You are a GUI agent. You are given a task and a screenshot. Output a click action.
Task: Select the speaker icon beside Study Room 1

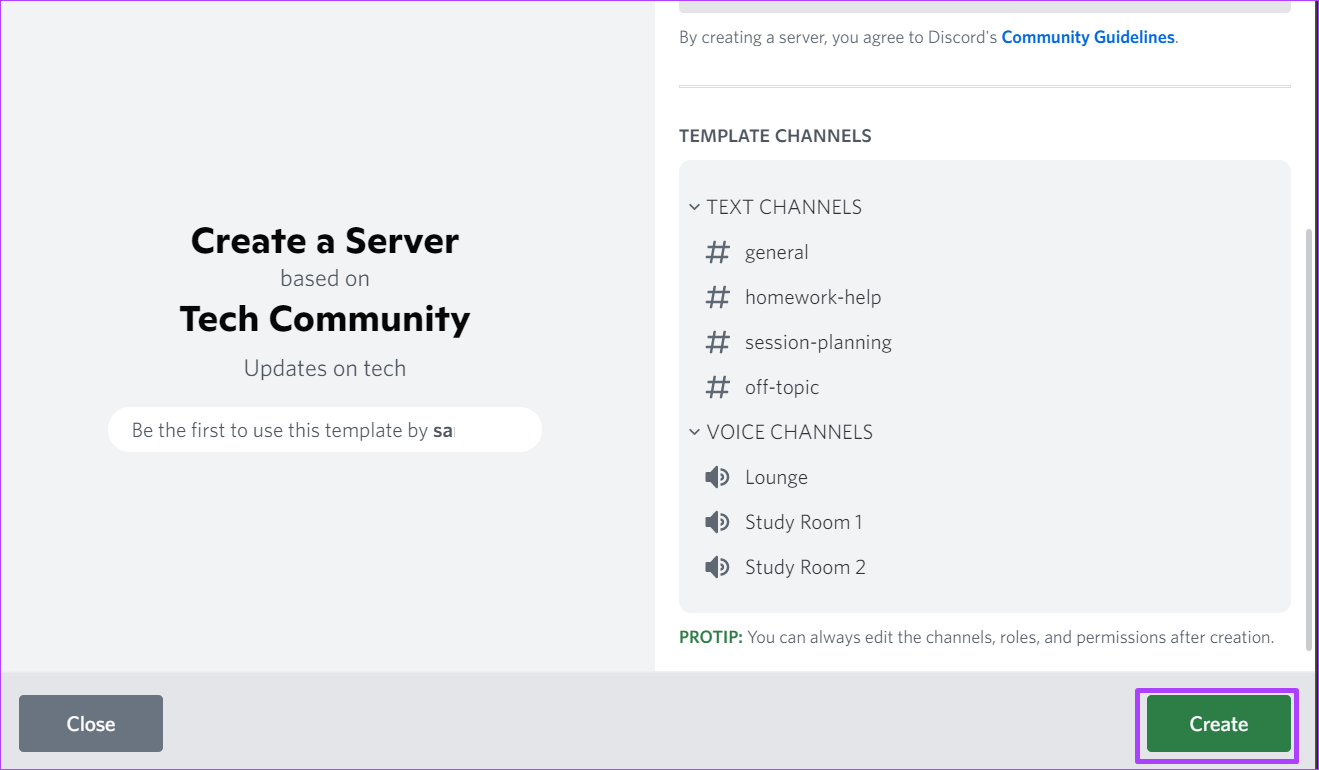pyautogui.click(x=717, y=522)
